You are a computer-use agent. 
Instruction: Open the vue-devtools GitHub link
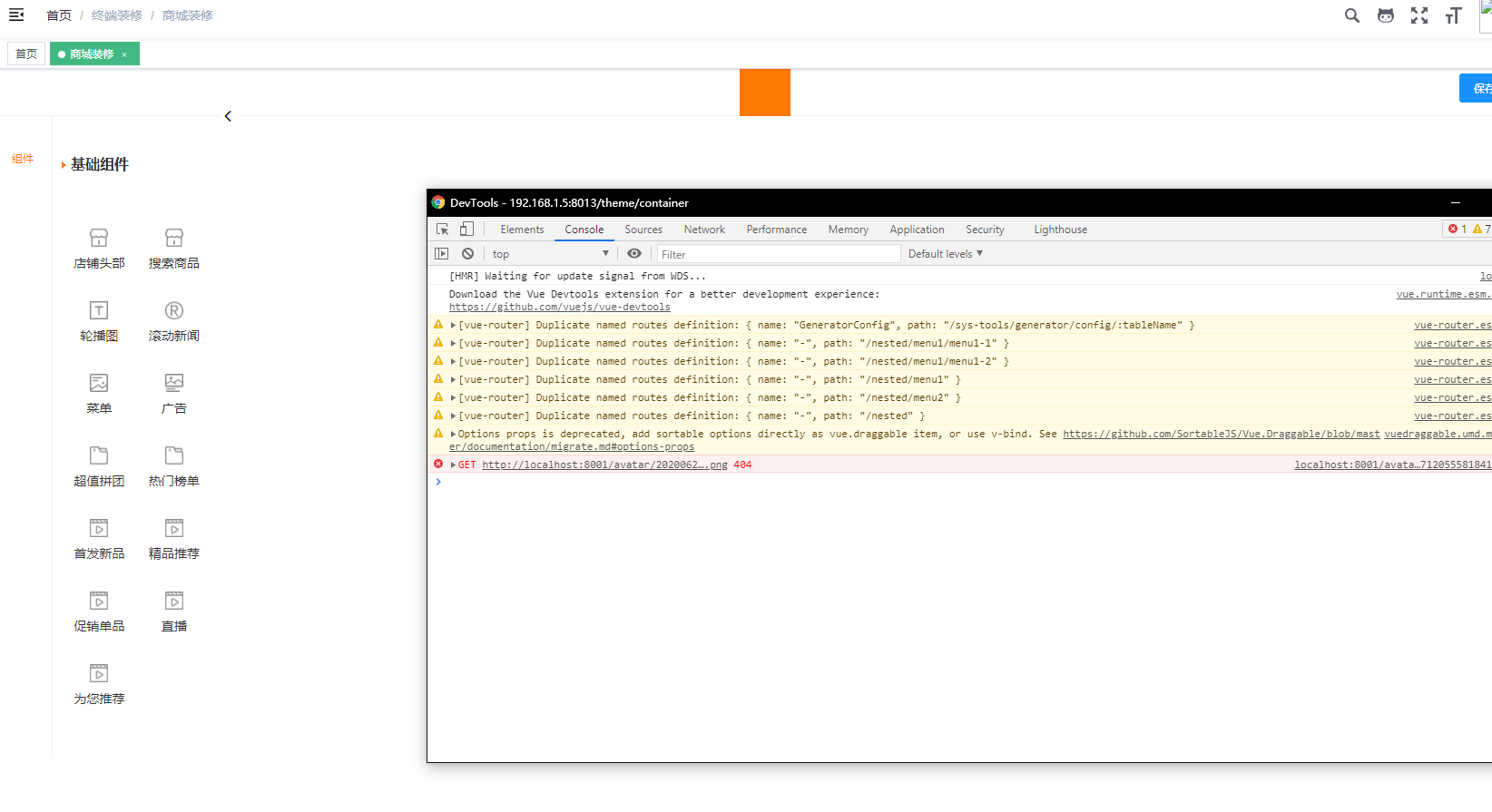pyautogui.click(x=559, y=308)
